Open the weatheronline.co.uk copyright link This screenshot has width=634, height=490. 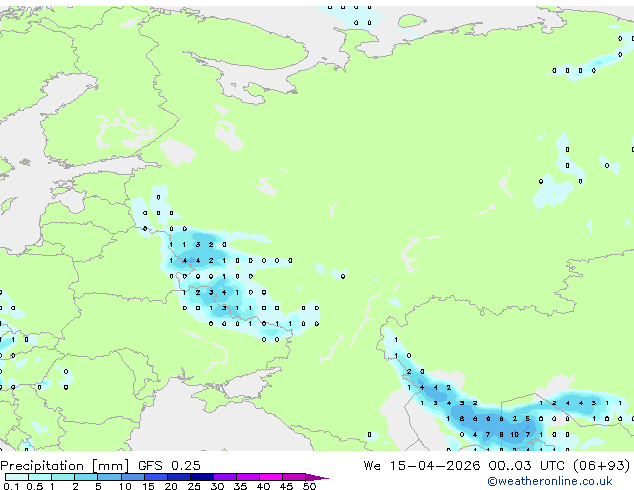[x=550, y=481]
